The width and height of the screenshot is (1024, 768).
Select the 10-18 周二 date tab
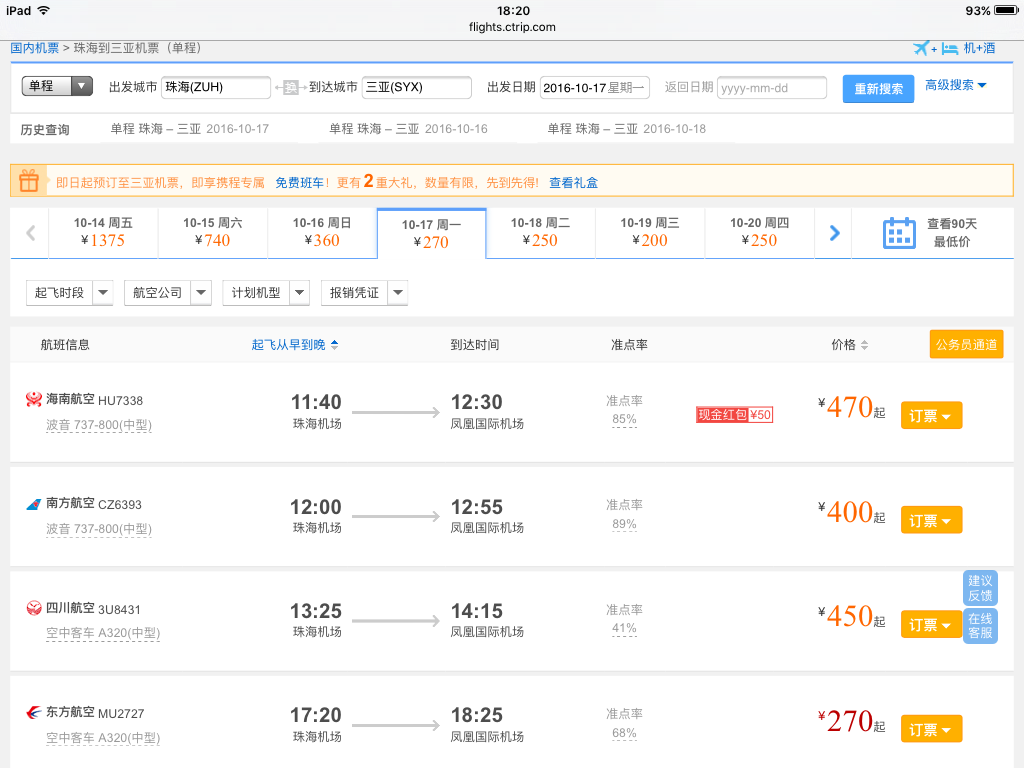pos(540,232)
